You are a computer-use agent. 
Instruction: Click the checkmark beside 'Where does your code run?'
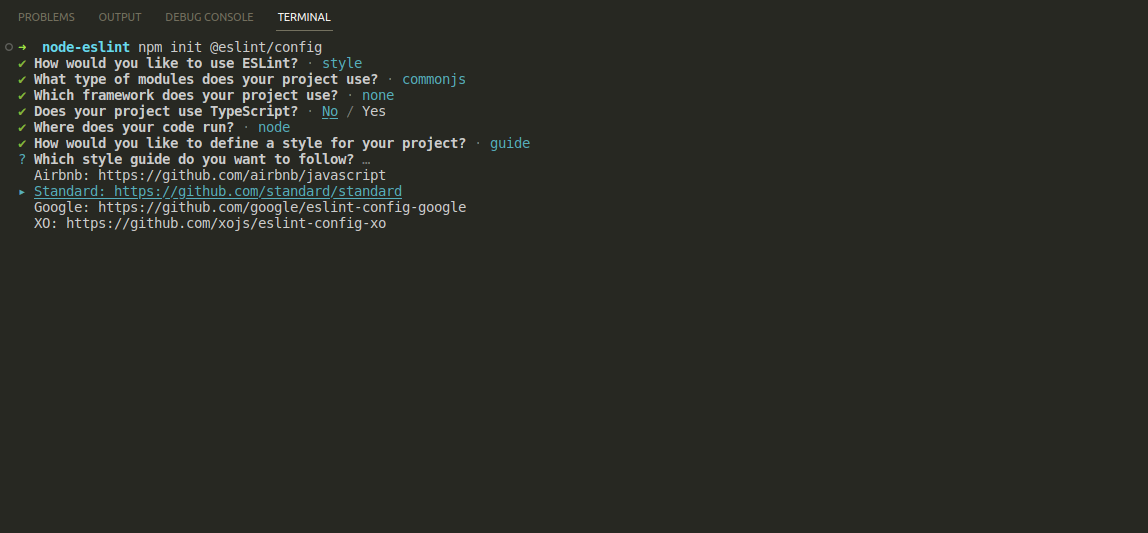tap(22, 127)
